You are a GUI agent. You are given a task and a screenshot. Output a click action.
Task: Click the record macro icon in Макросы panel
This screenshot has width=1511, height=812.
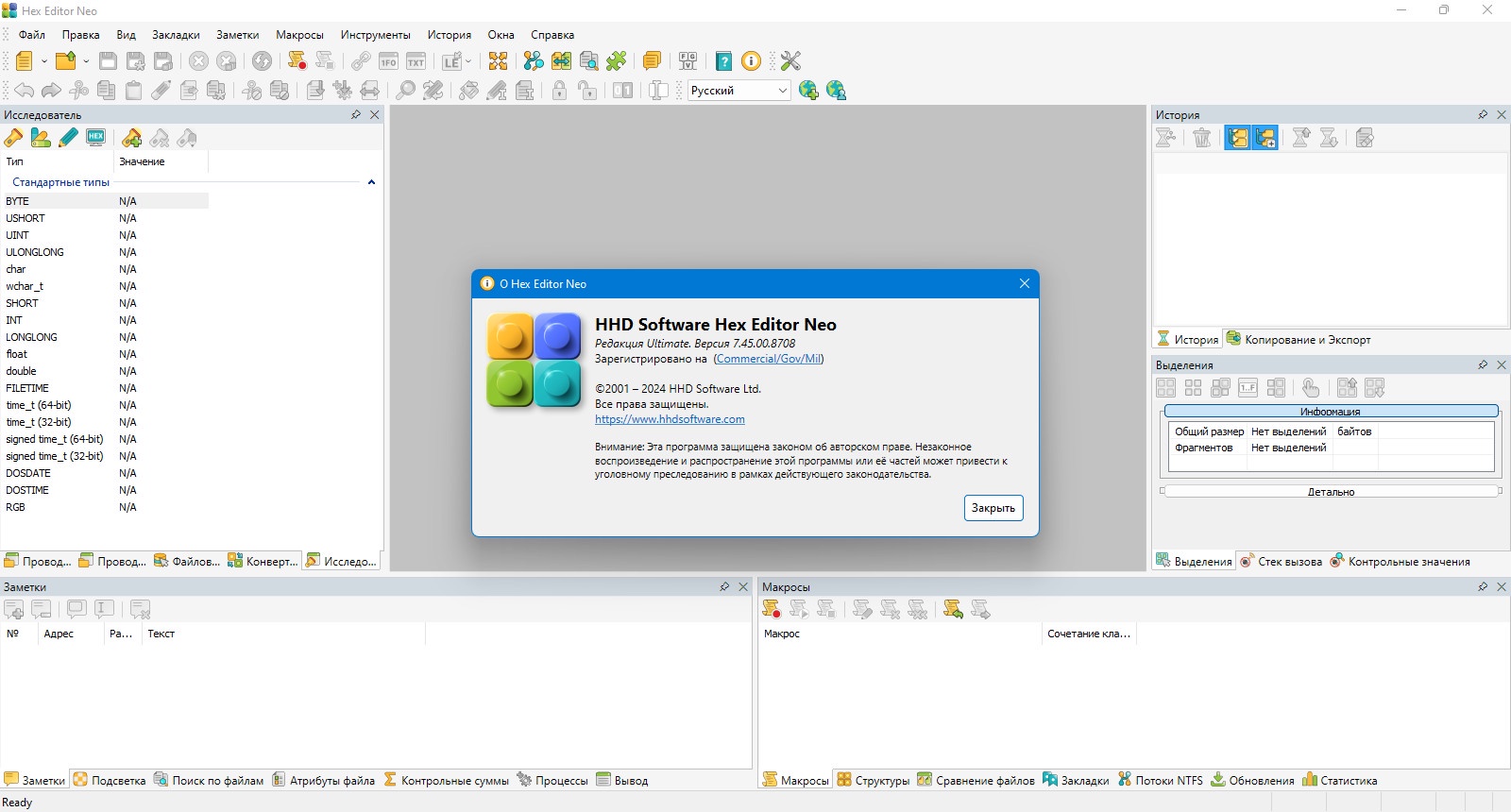point(772,610)
